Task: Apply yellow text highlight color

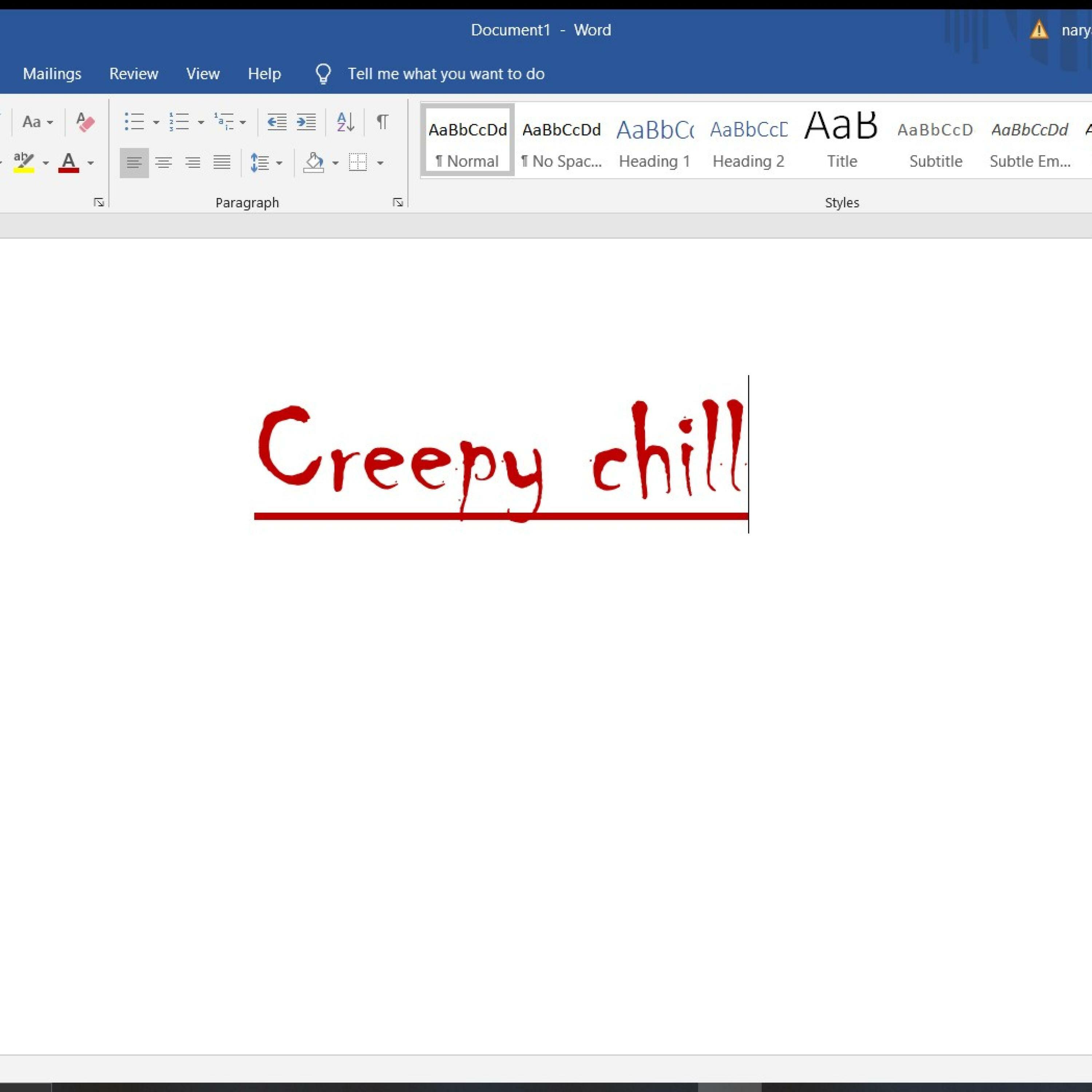Action: (24, 163)
